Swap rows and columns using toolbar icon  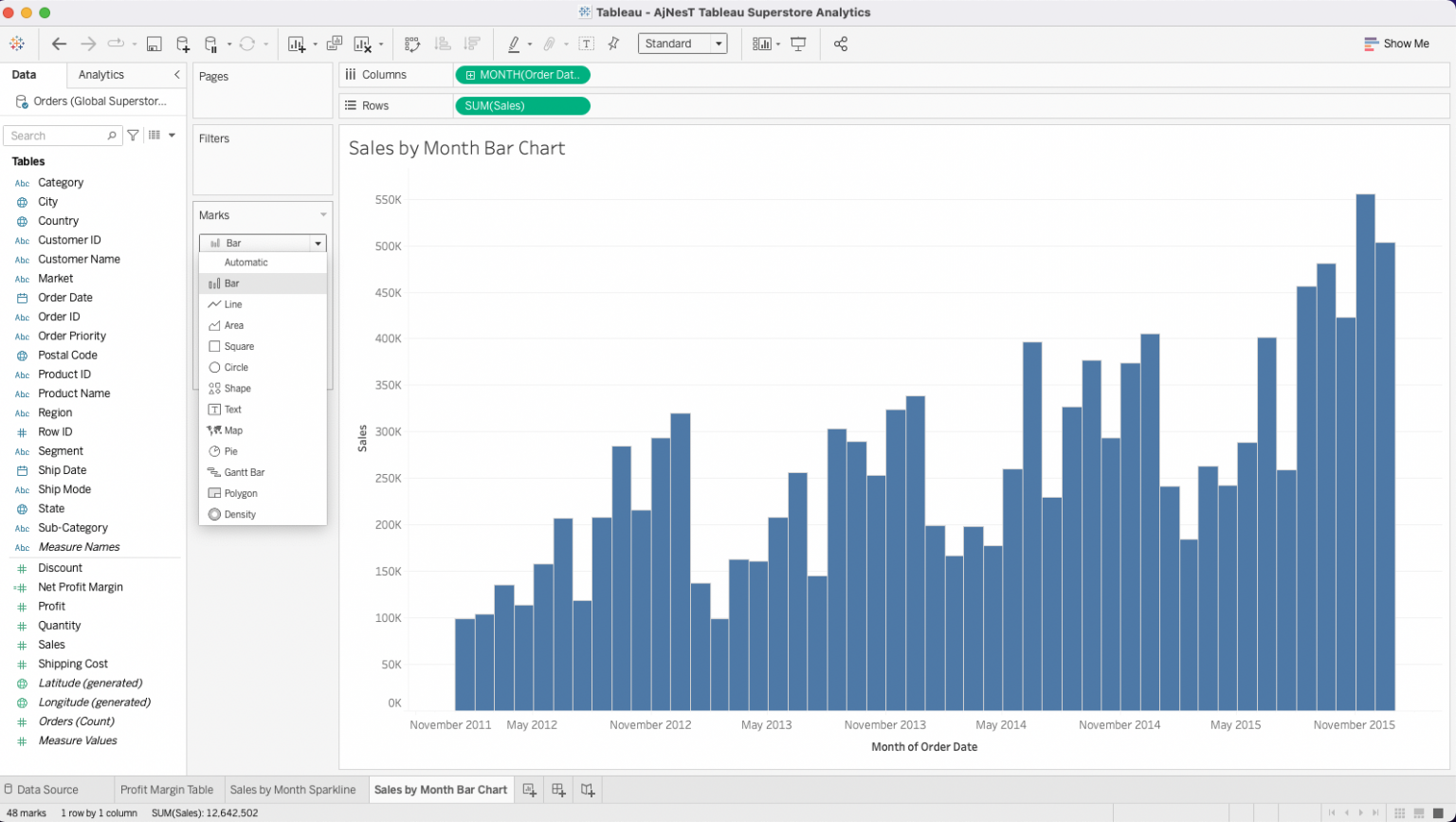tap(412, 44)
